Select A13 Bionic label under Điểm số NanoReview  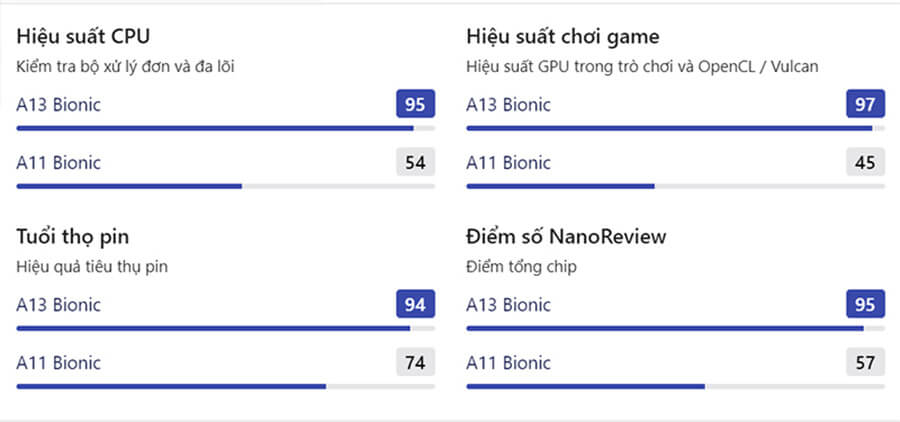[508, 304]
